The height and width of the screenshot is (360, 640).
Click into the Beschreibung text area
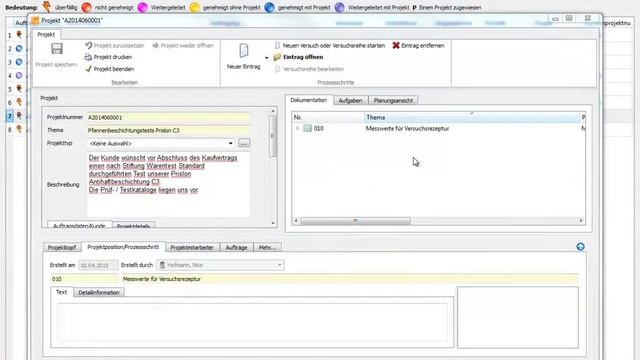click(x=168, y=184)
